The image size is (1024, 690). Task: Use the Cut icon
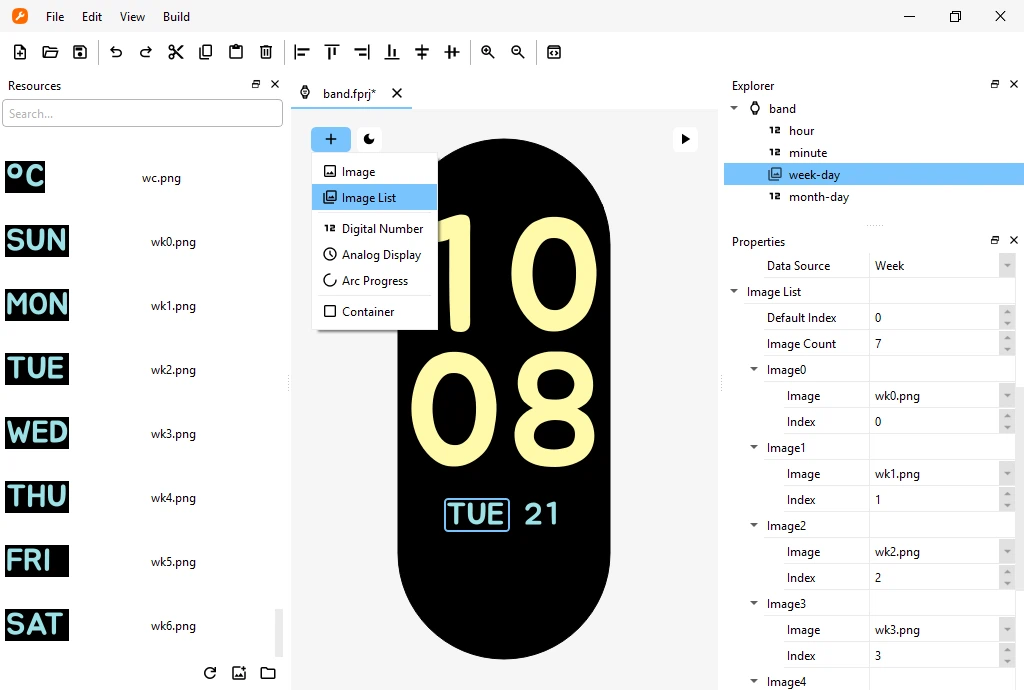click(x=176, y=52)
